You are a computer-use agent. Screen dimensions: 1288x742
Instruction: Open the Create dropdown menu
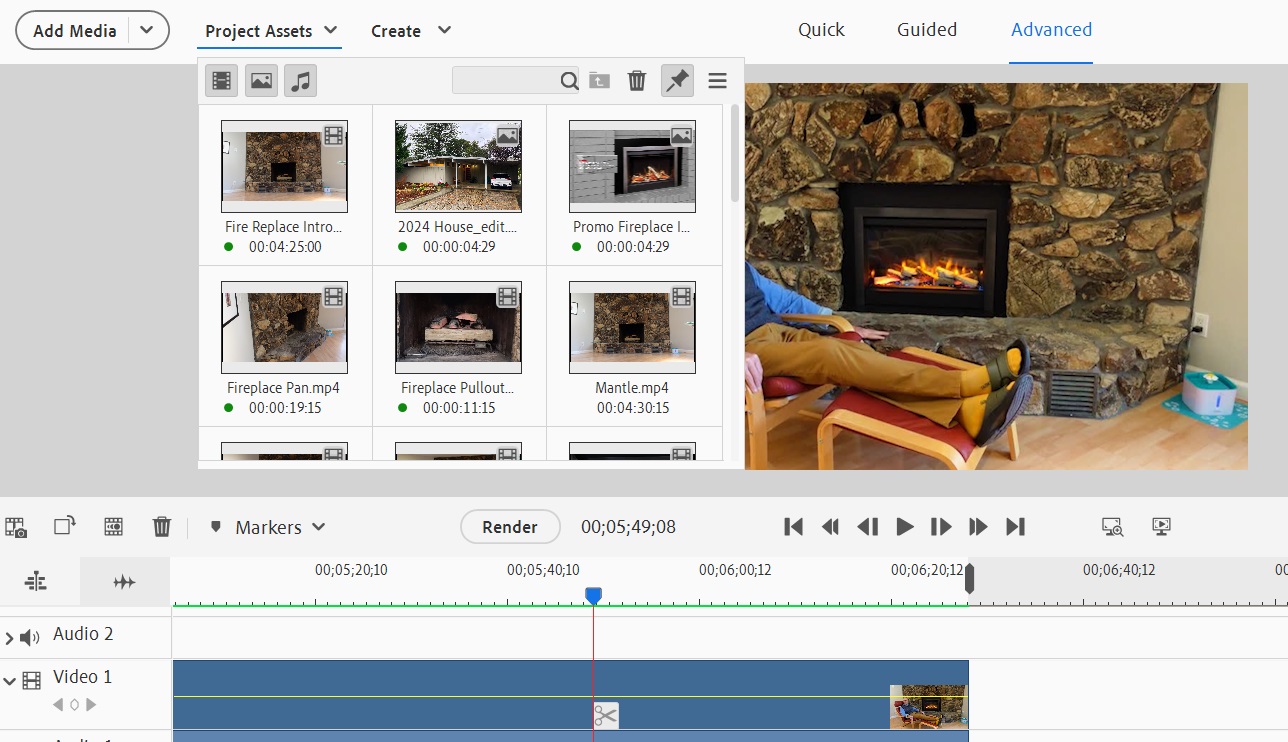click(411, 30)
